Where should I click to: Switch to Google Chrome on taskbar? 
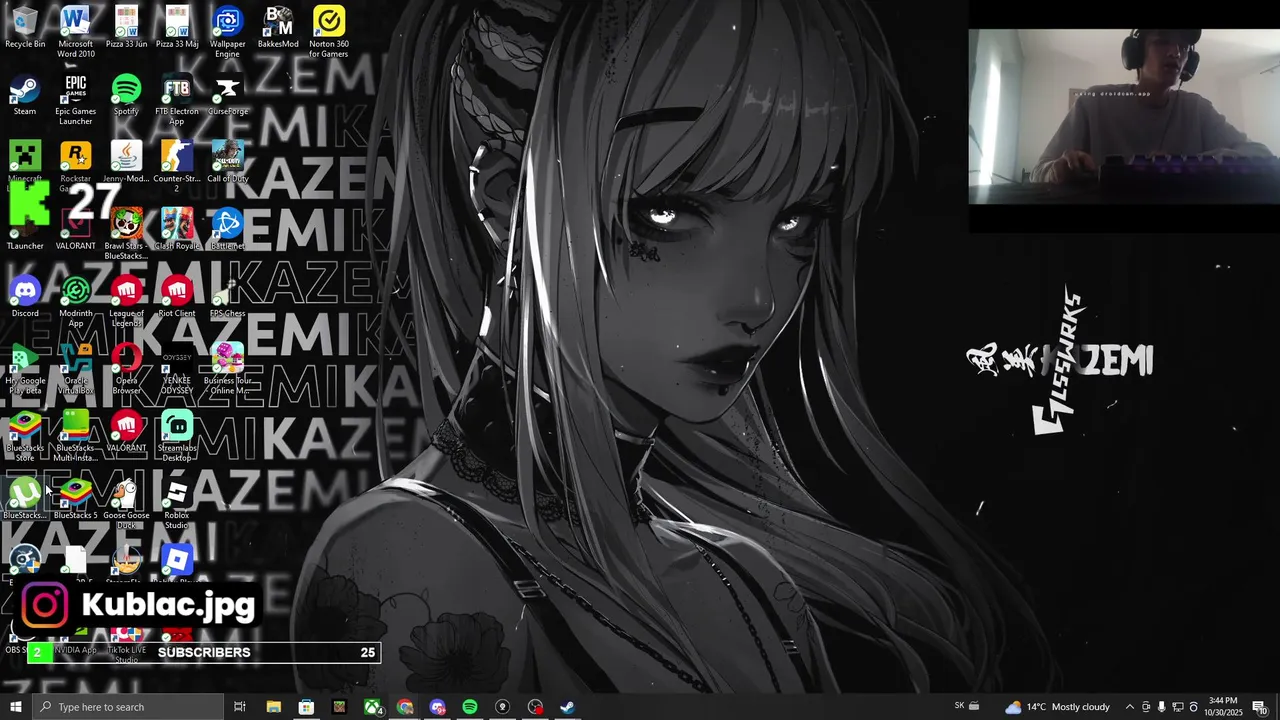pos(405,707)
